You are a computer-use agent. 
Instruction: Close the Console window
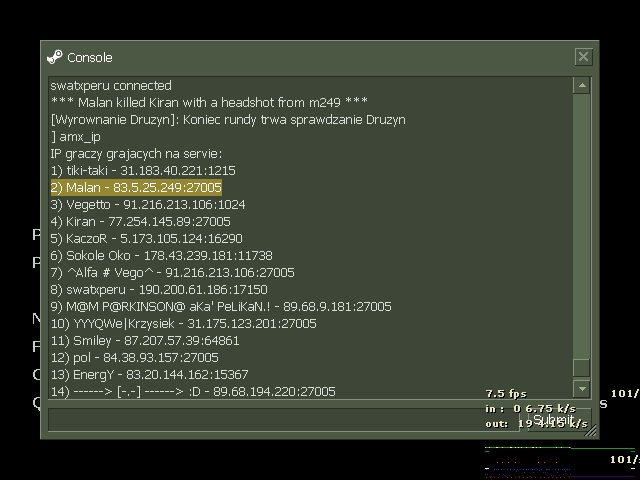pos(584,57)
